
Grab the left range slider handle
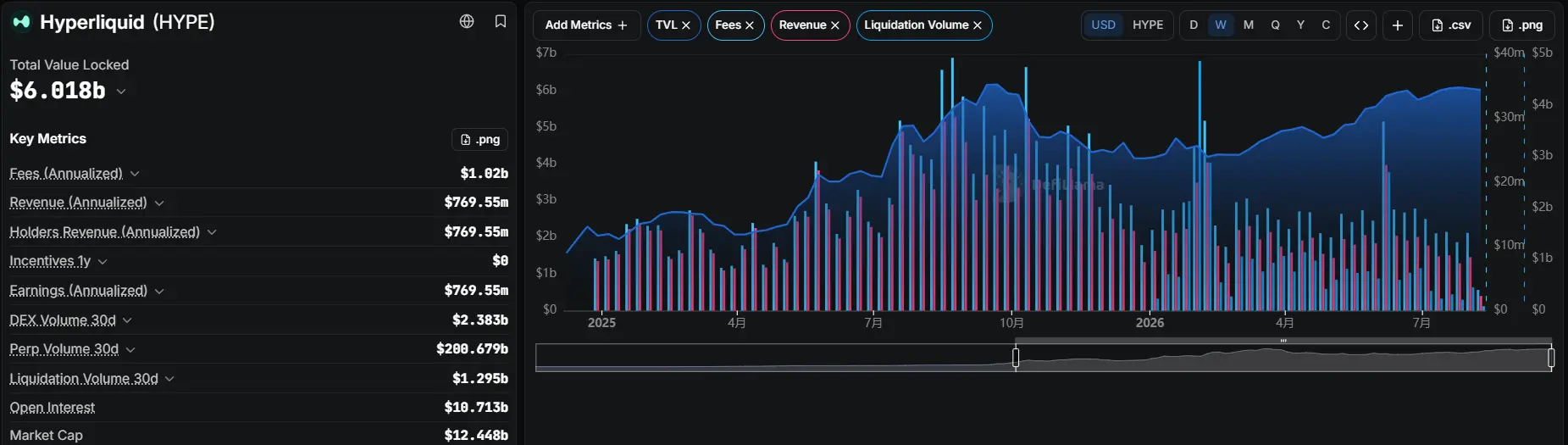[x=1016, y=358]
